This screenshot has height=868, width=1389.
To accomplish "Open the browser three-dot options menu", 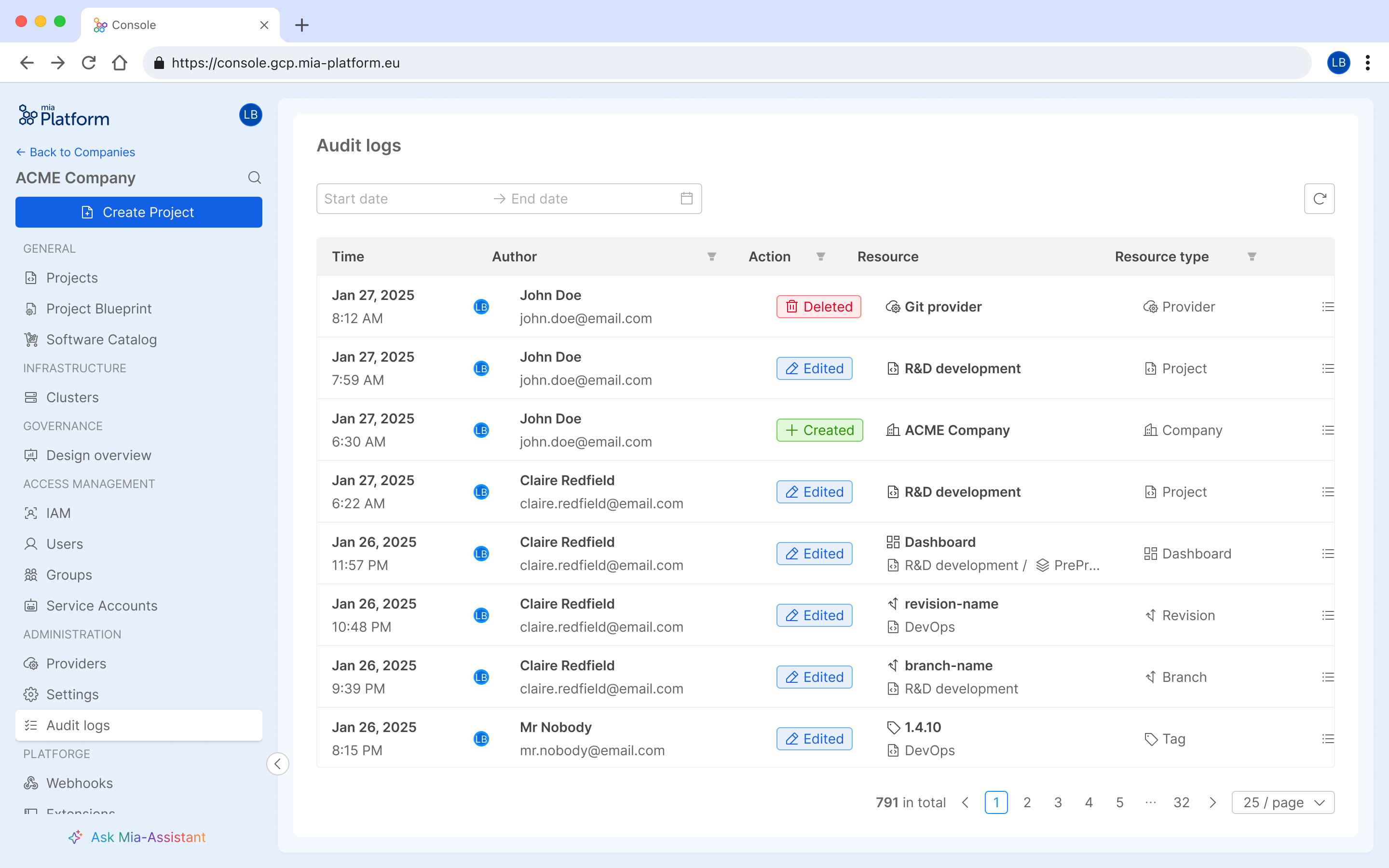I will (1369, 63).
